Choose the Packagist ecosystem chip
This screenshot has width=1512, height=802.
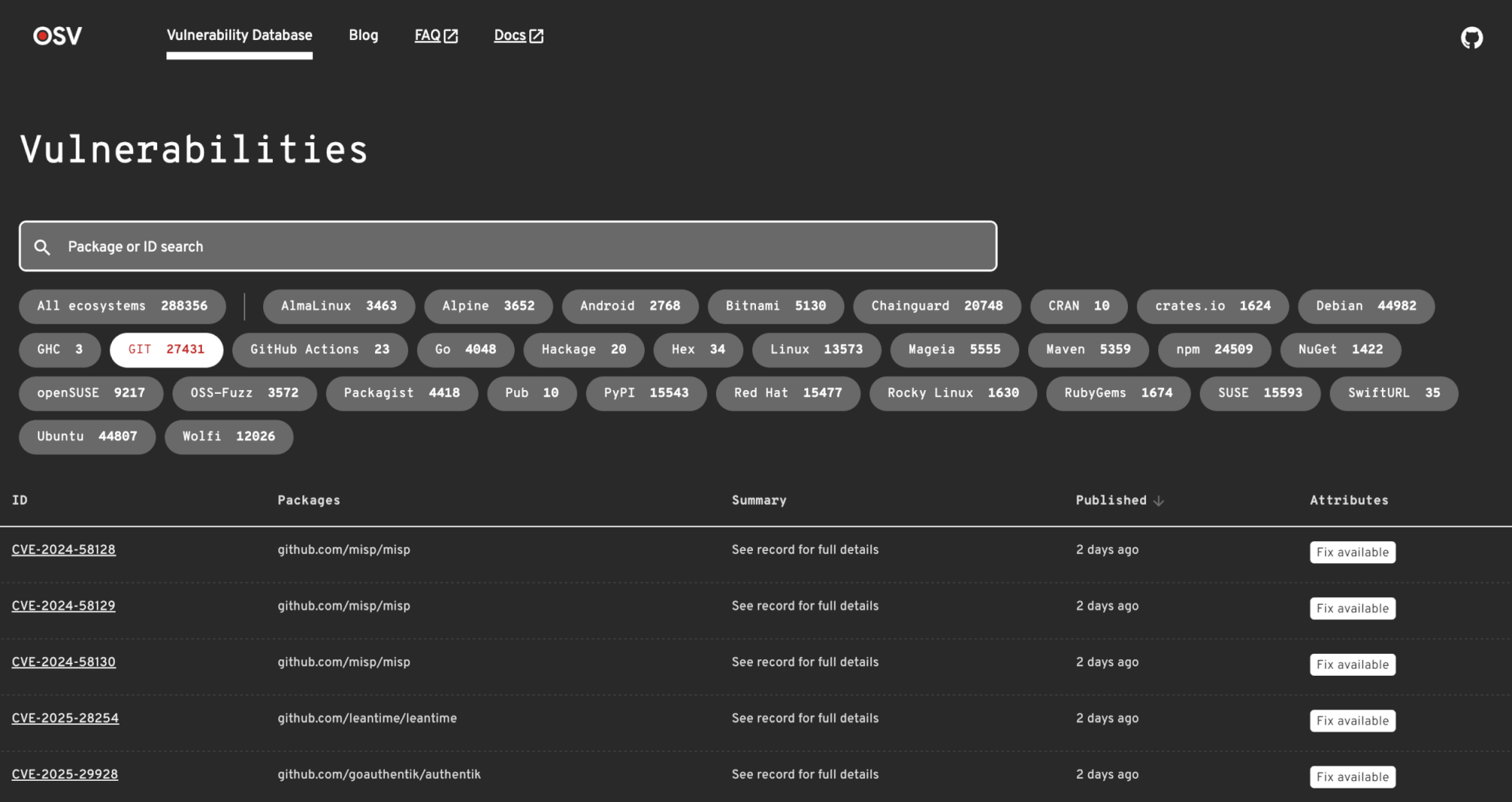click(x=401, y=394)
